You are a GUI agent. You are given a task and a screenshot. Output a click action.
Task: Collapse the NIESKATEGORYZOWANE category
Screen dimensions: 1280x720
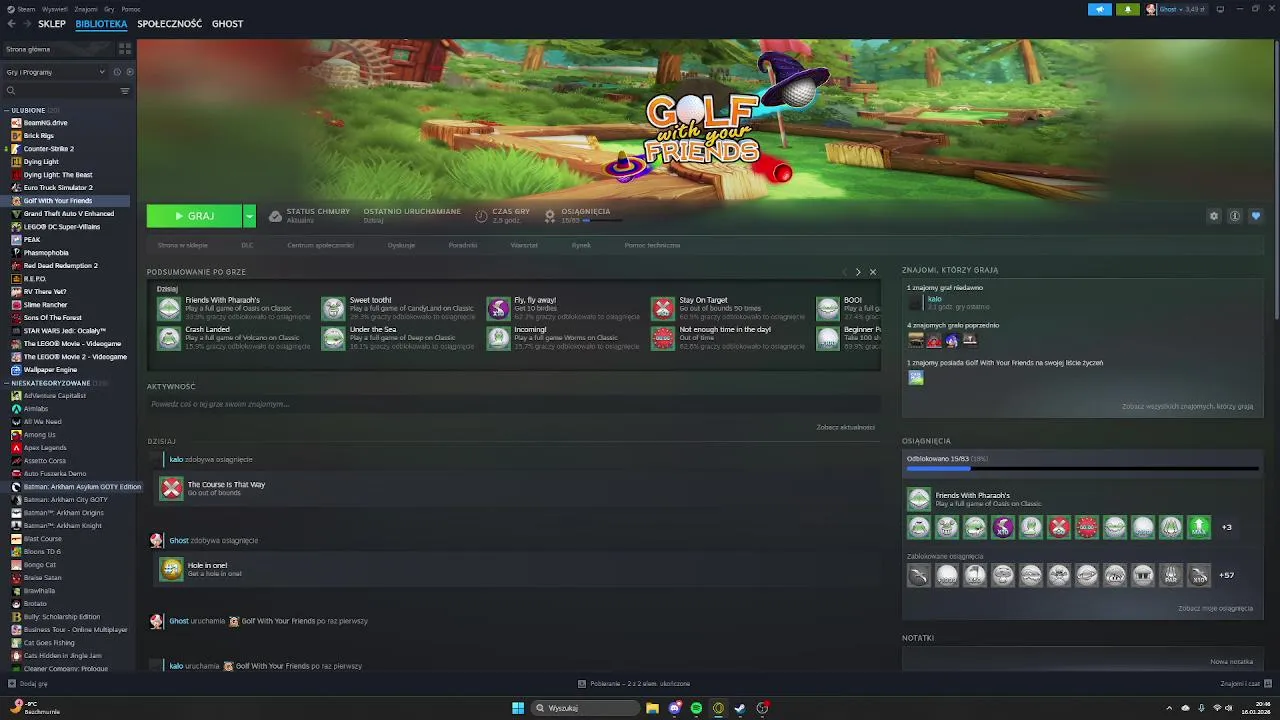coord(7,383)
